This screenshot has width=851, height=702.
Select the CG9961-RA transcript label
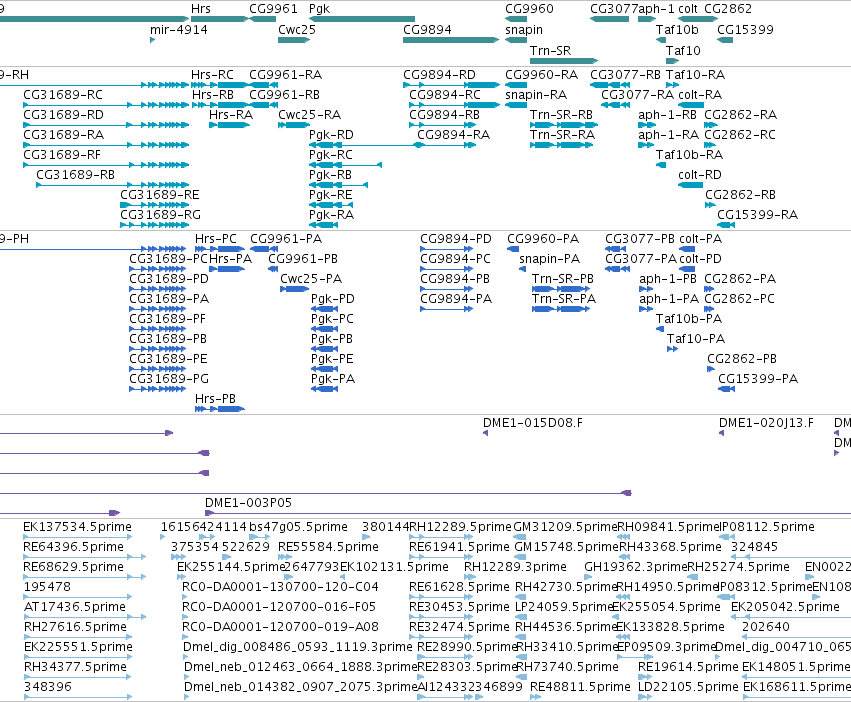coord(285,74)
